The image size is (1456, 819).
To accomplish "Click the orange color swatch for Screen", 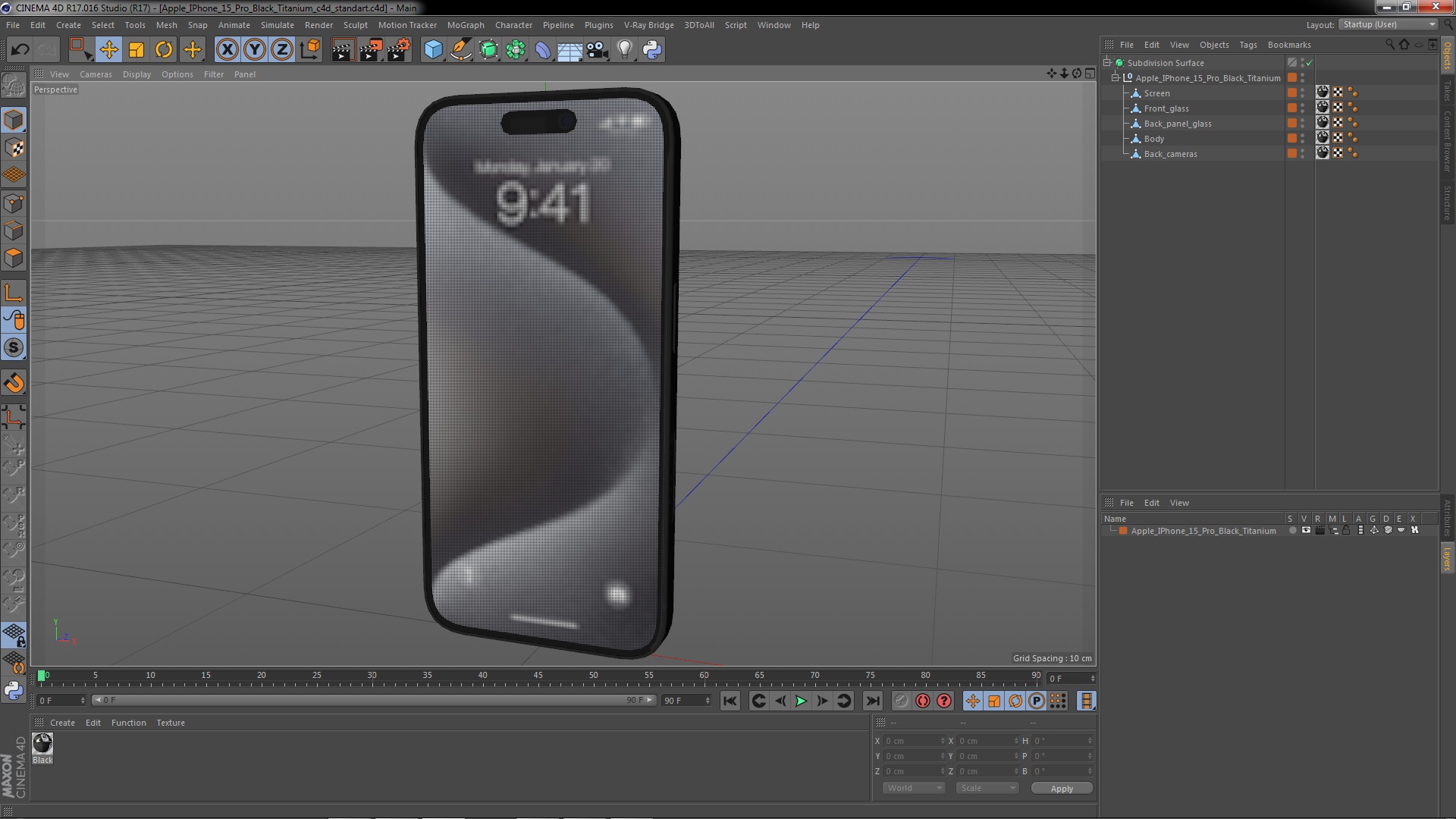I will (x=1293, y=92).
